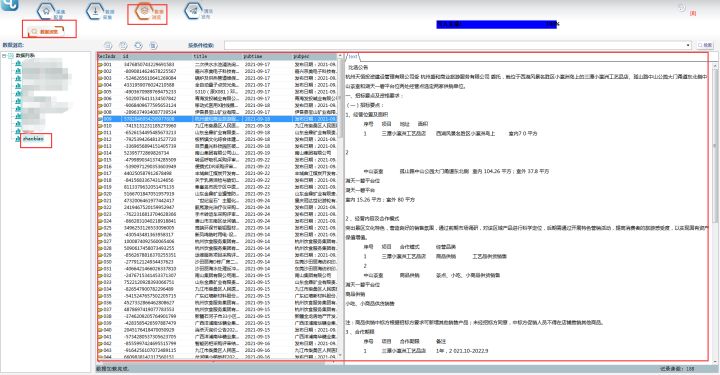This screenshot has width=720, height=375.
Task: Click the folder icon of row 017
Action: point(100,174)
